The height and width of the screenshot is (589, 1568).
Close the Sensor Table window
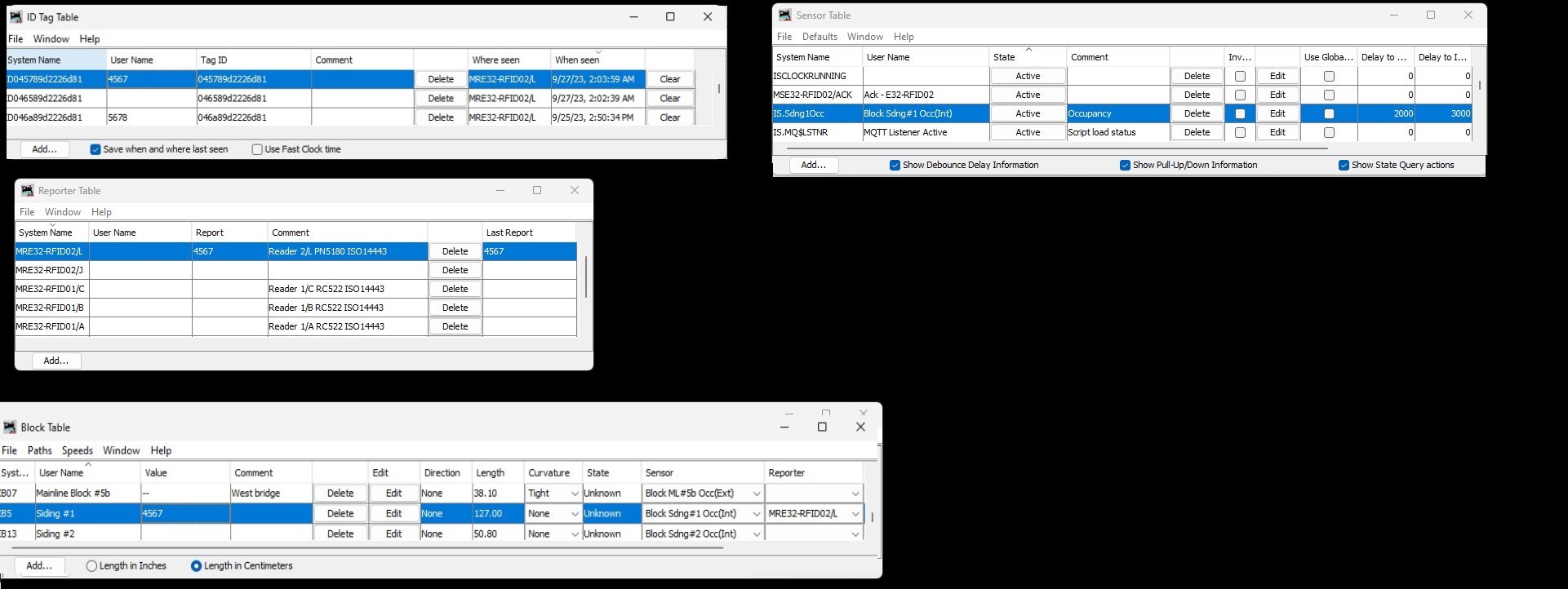tap(1468, 15)
